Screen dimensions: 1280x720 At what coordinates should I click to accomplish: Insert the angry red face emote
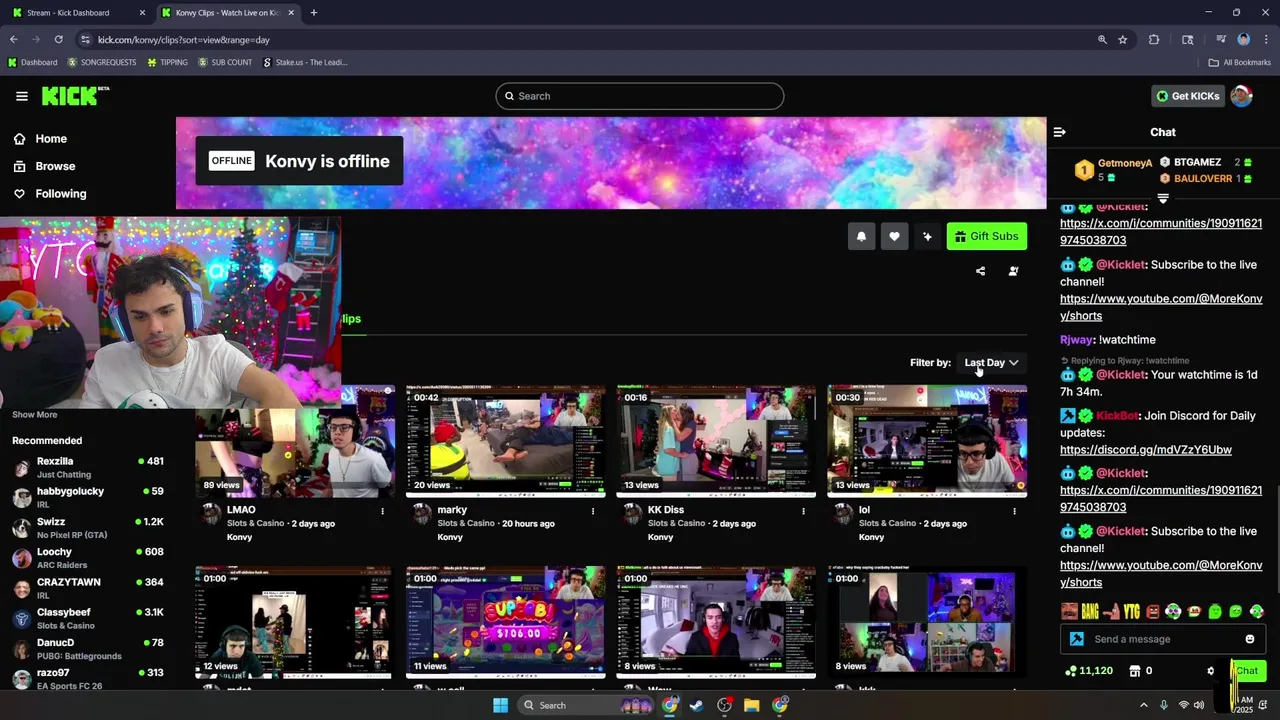[x=1153, y=611]
